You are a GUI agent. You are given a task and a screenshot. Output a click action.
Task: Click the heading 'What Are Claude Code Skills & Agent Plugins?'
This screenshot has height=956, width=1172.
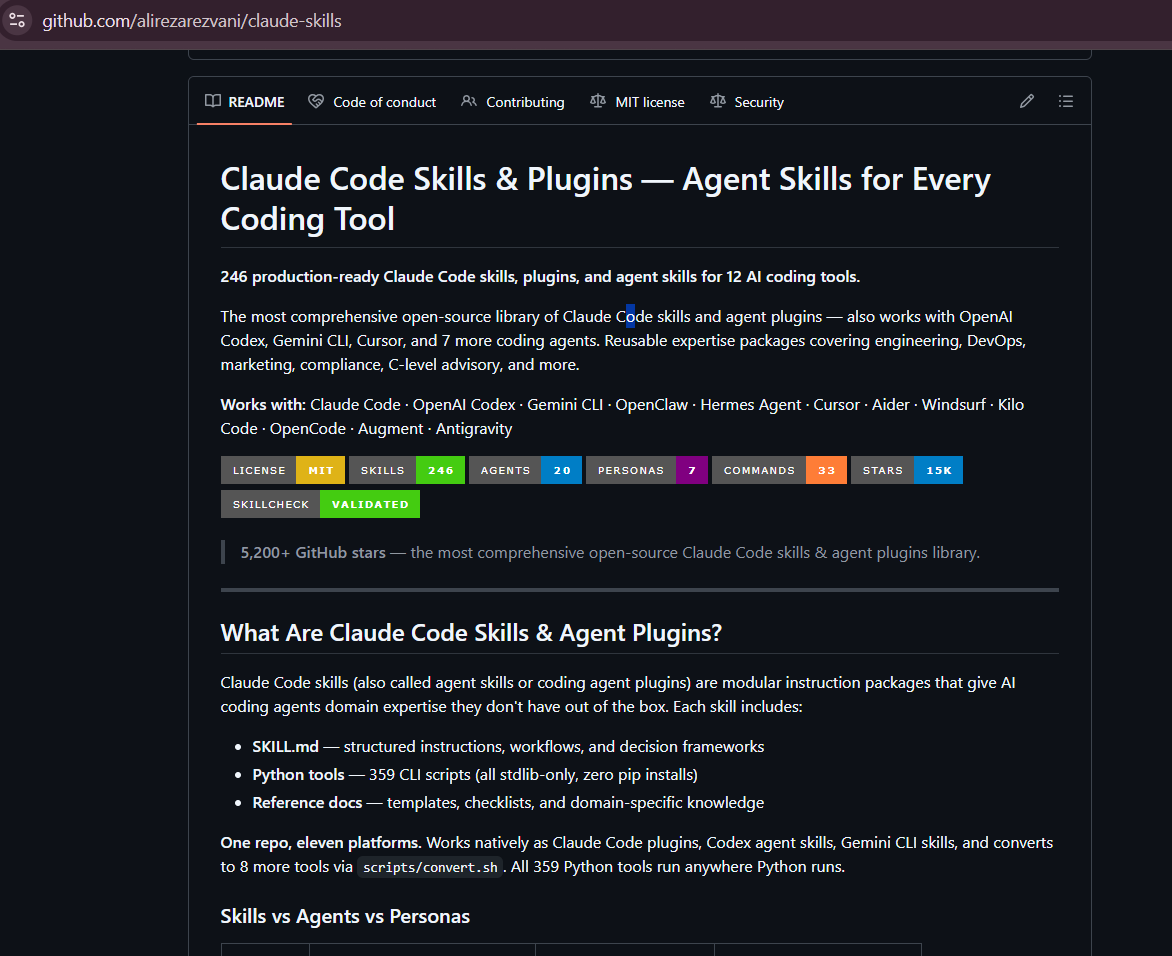click(471, 633)
